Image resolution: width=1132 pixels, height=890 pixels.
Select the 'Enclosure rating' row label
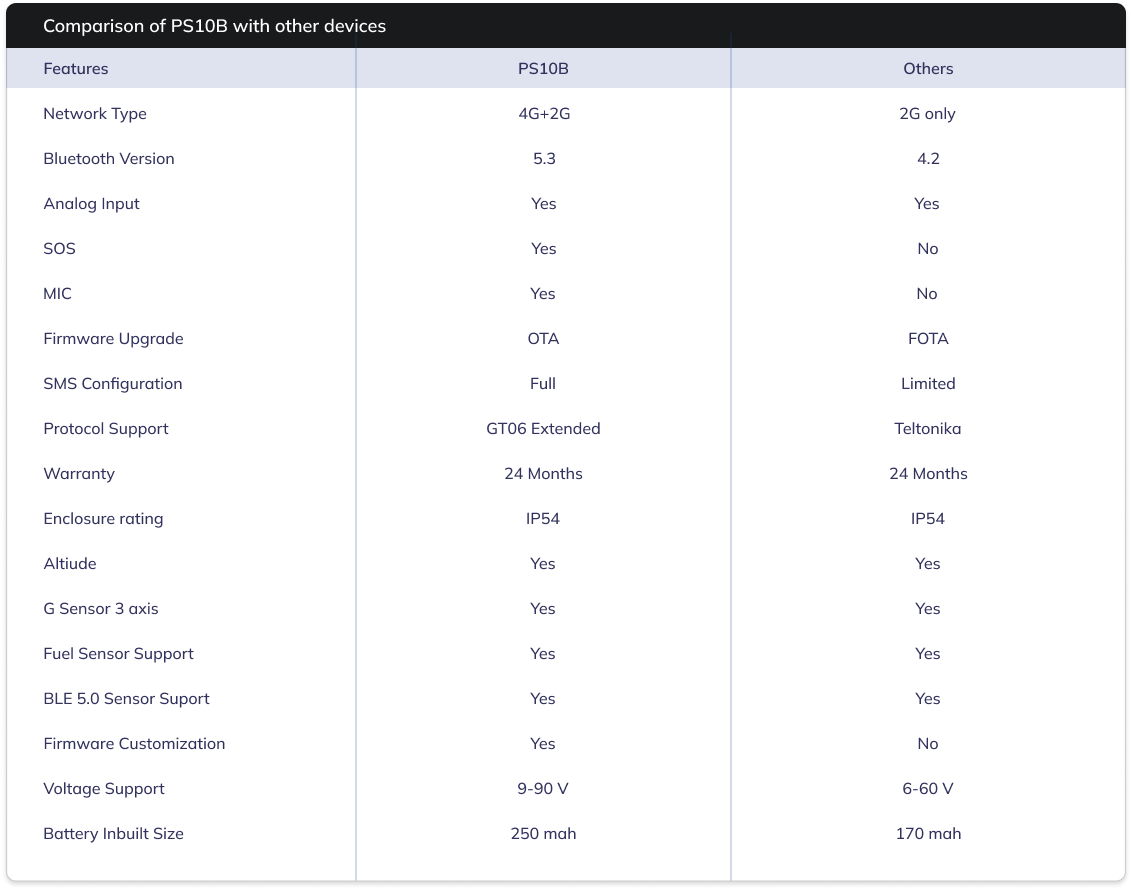103,519
